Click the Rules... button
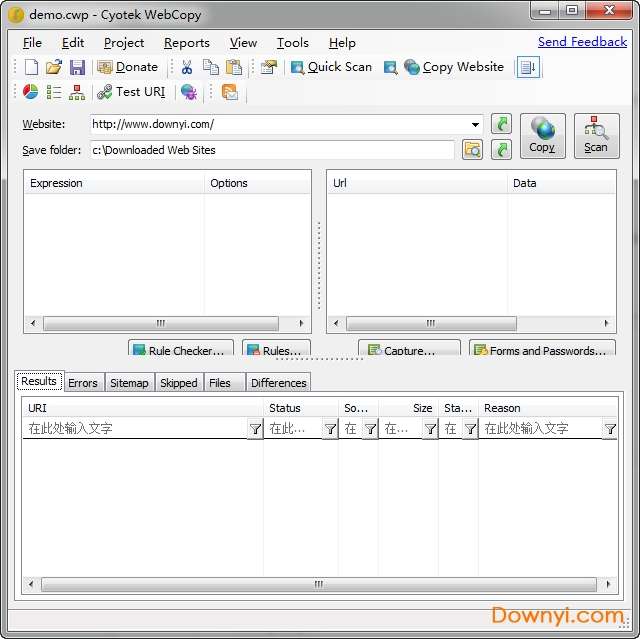 pos(276,348)
